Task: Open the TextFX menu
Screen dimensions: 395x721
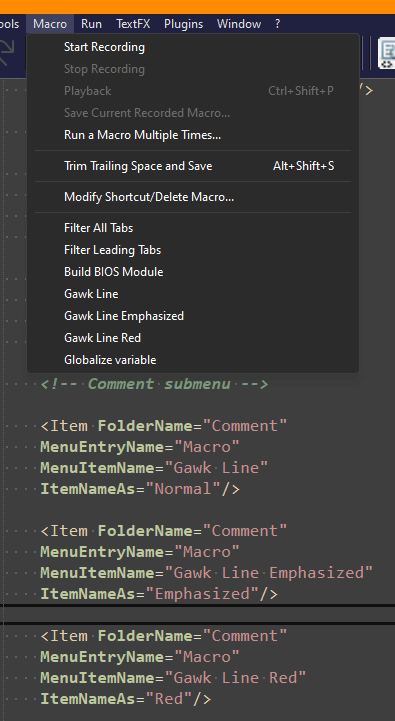Action: click(x=133, y=23)
